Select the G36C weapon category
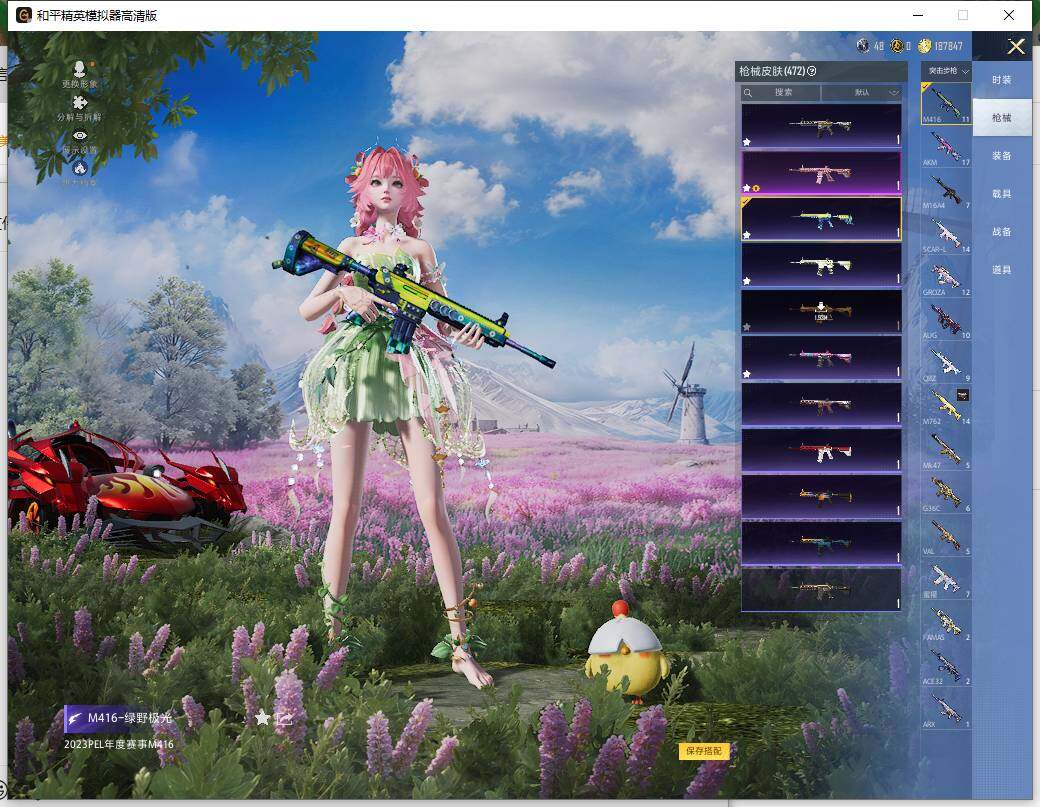 (946, 492)
